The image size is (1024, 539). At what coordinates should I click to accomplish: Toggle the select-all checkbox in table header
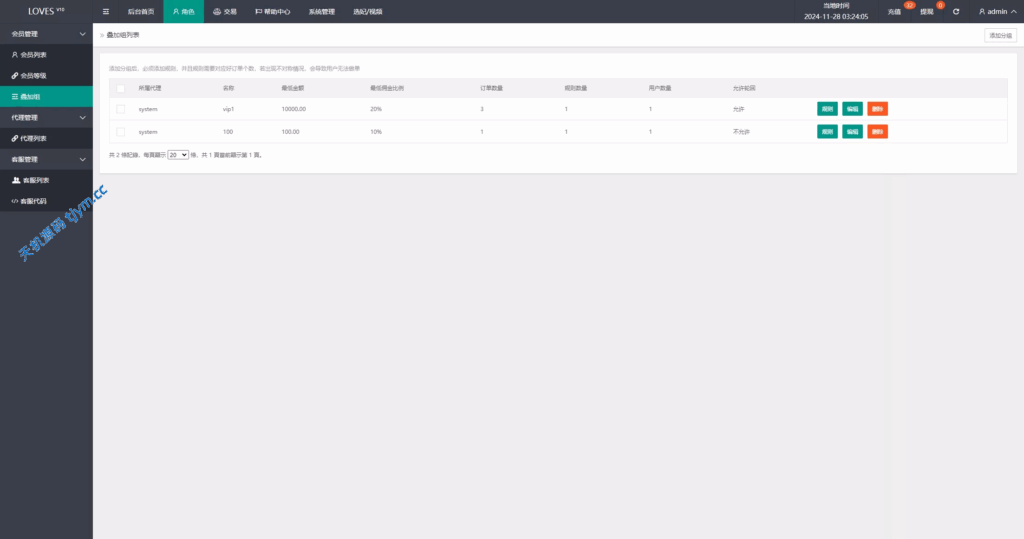[x=120, y=88]
